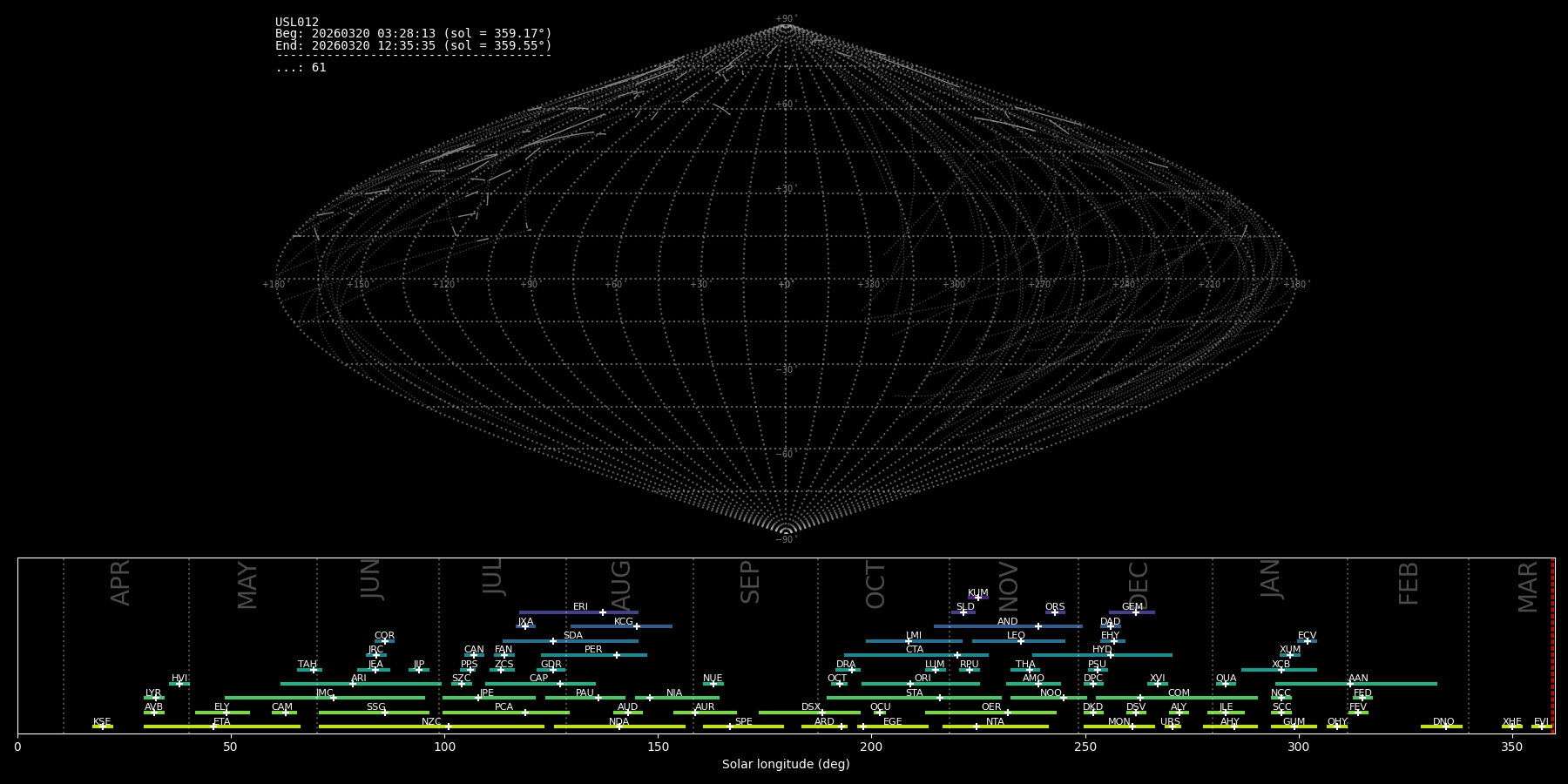Click the KSE shower label

point(102,722)
